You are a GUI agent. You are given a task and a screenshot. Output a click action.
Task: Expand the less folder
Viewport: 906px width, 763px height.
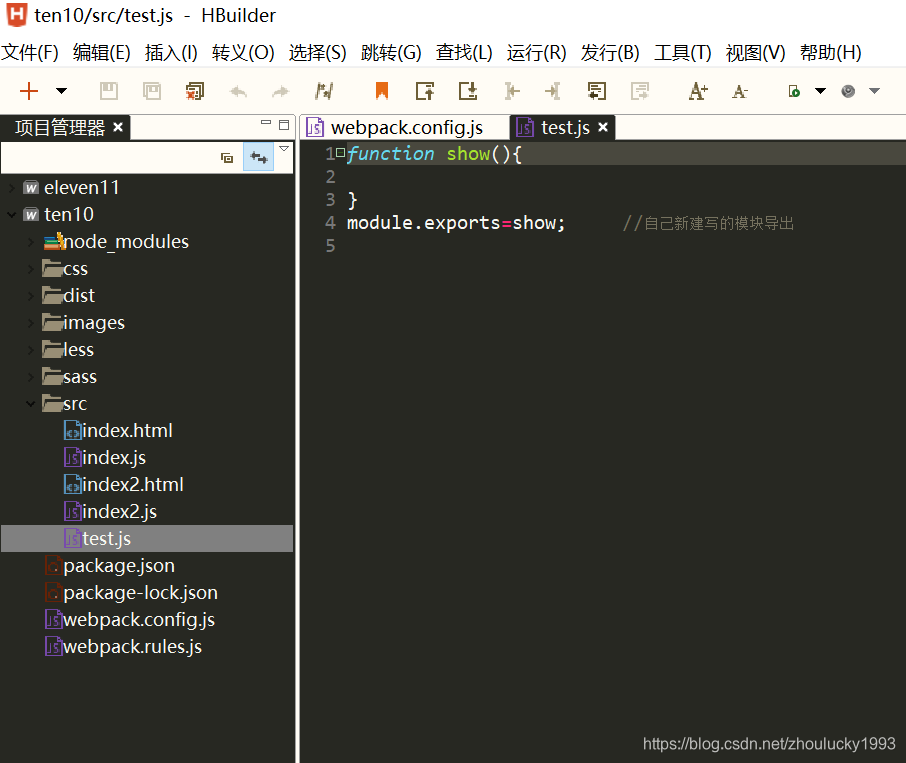tap(31, 350)
